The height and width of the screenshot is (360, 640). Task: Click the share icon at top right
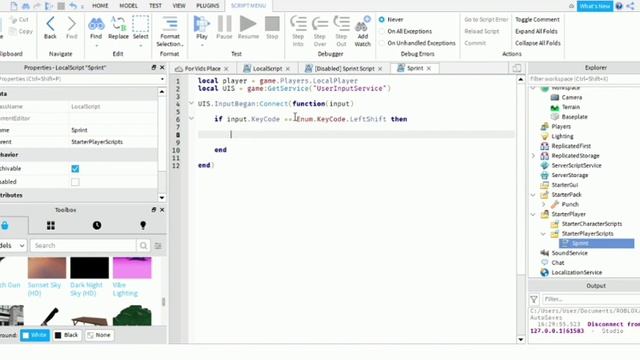(x=631, y=6)
